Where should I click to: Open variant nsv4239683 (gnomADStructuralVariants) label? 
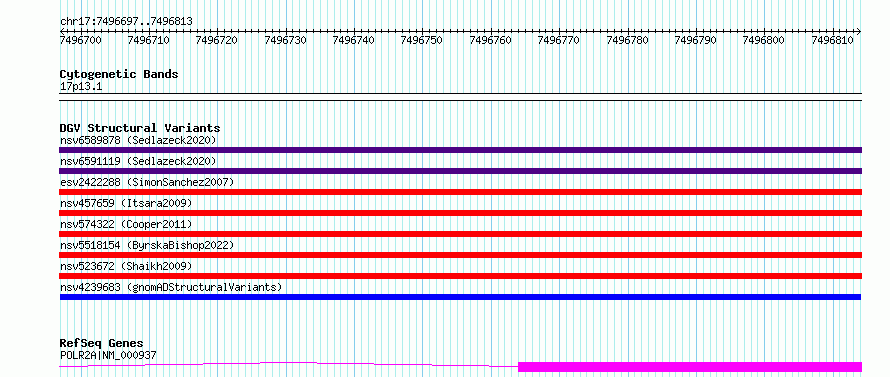coord(171,287)
